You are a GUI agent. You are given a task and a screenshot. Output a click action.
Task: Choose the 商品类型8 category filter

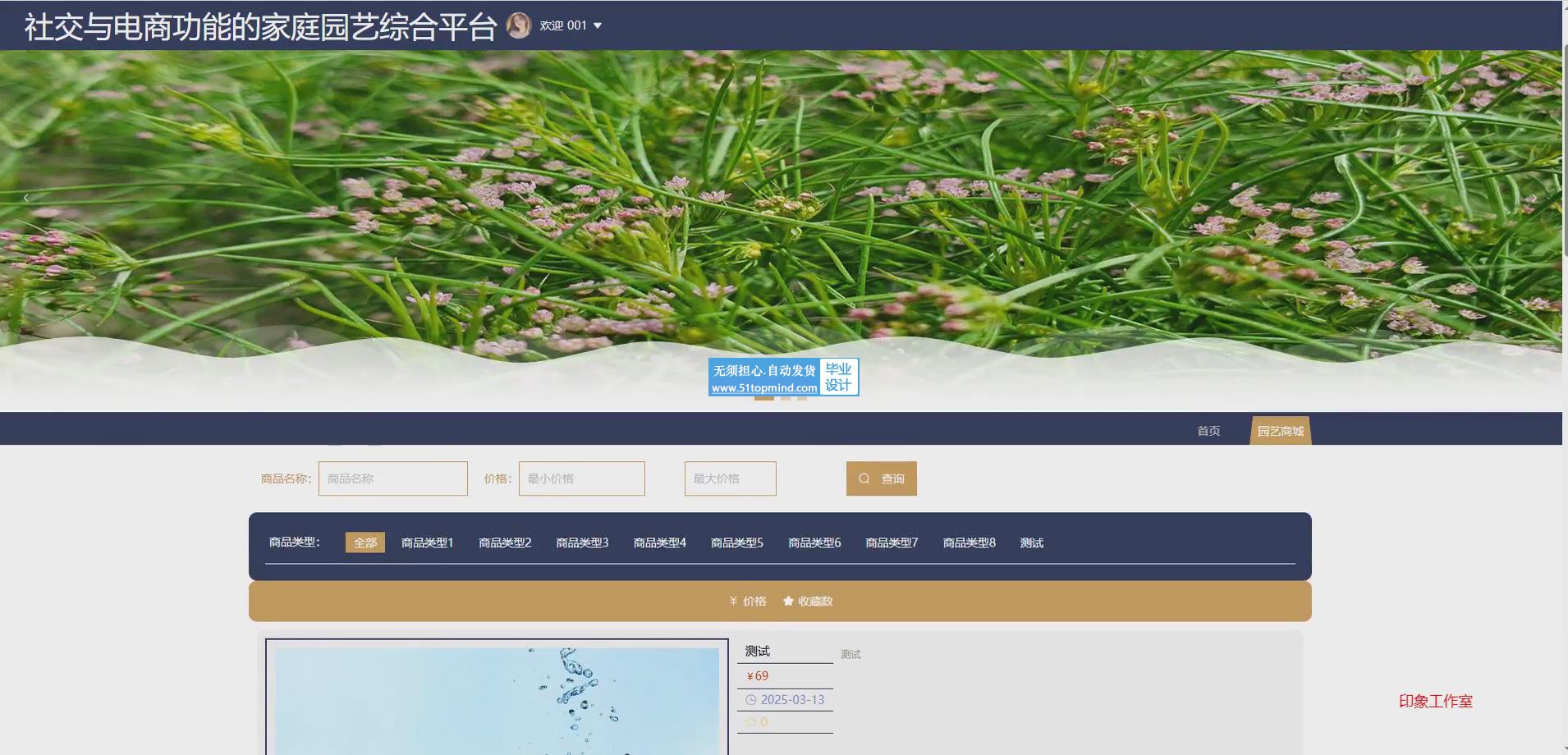(969, 542)
